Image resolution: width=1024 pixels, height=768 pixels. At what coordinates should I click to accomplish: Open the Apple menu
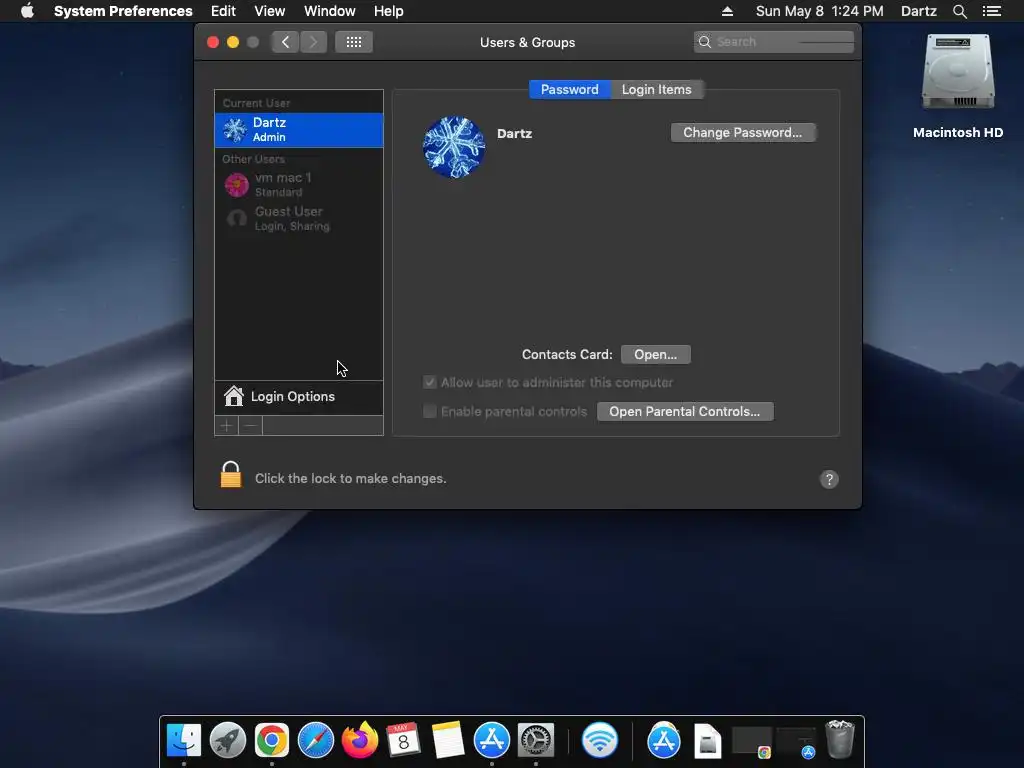(27, 11)
